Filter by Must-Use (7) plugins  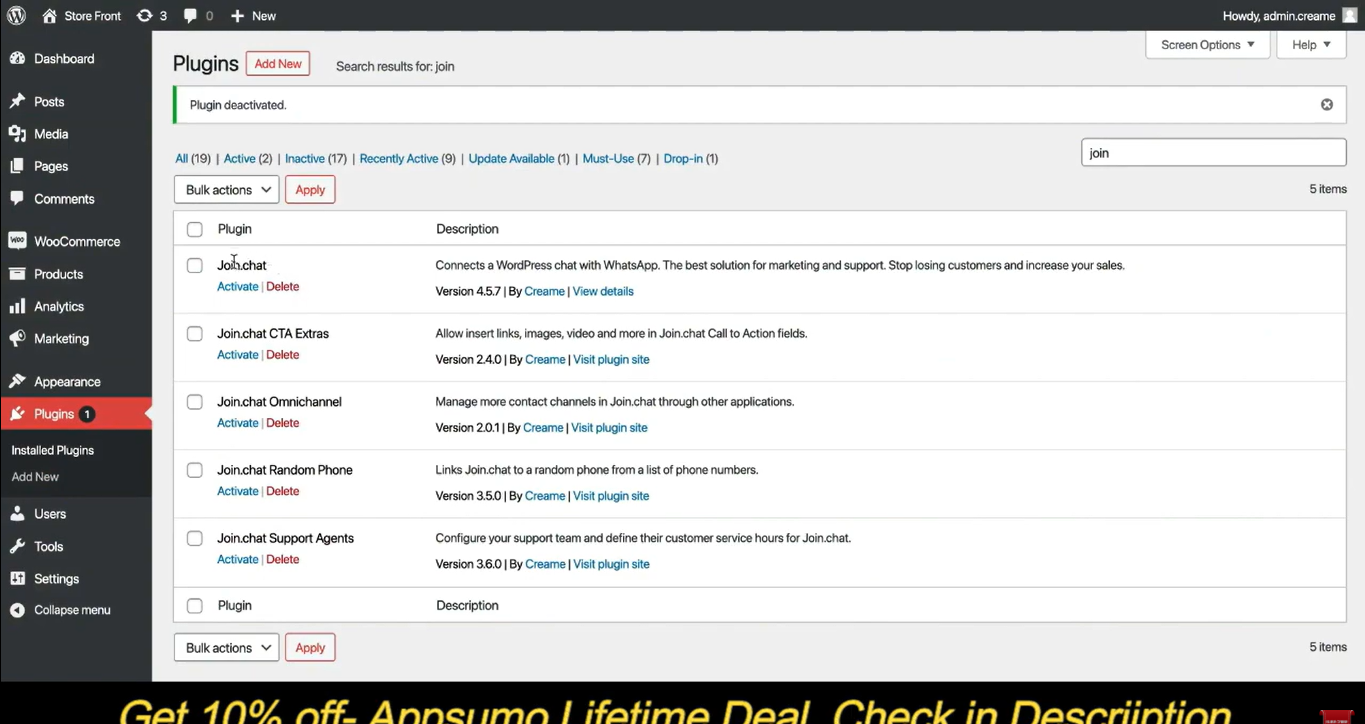coord(616,158)
